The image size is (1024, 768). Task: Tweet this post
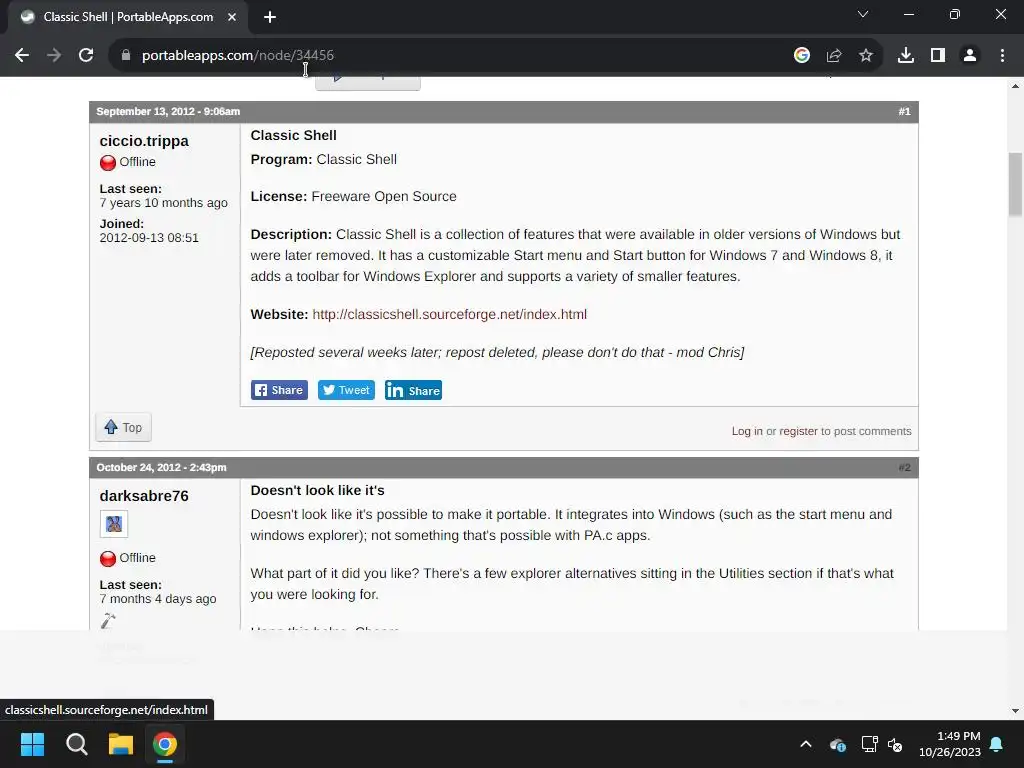(346, 390)
